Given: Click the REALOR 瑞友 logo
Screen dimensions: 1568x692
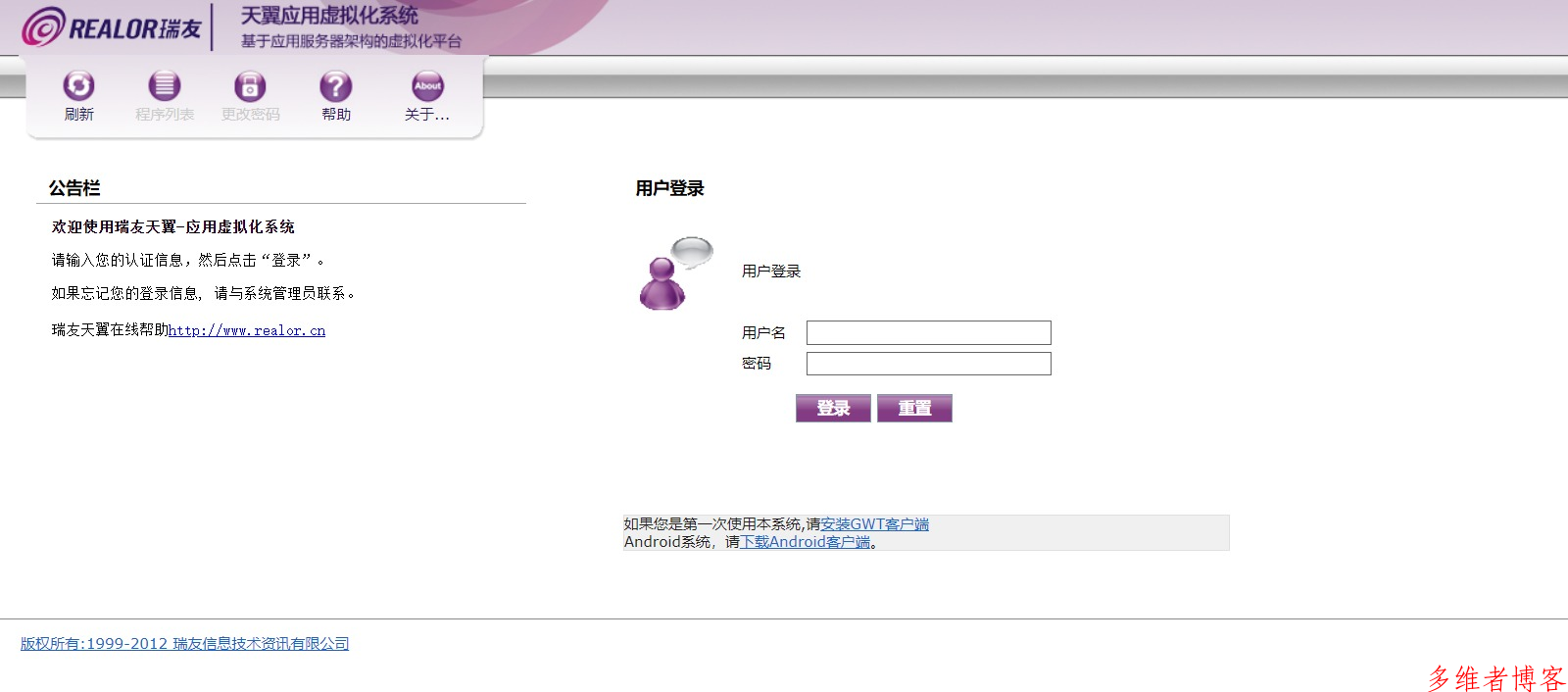Looking at the screenshot, I should 112,27.
